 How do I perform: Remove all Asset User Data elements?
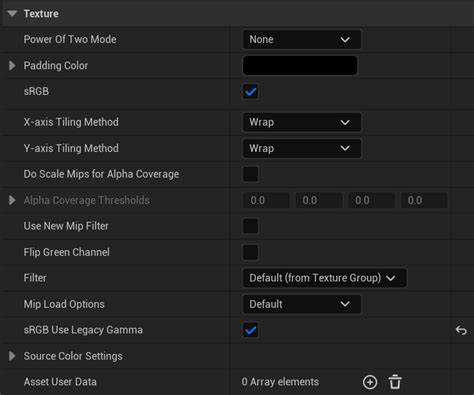(395, 382)
